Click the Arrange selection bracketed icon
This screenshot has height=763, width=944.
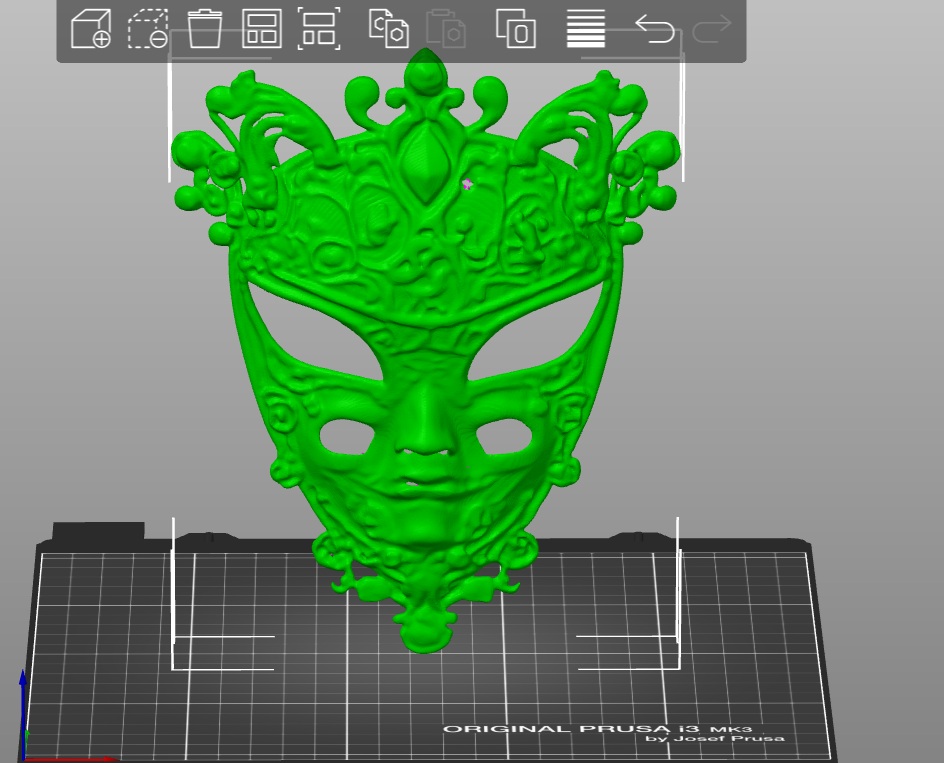[x=319, y=28]
